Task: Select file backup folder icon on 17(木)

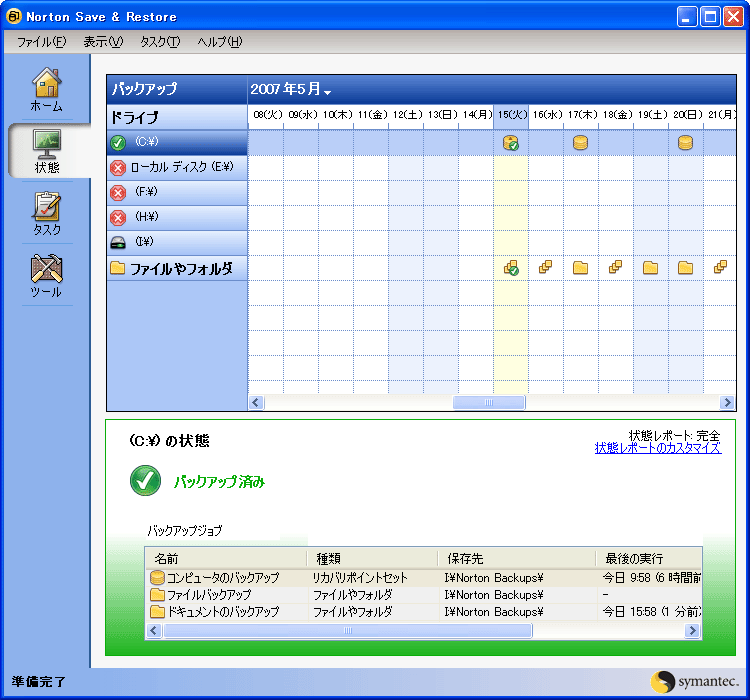Action: click(x=580, y=267)
